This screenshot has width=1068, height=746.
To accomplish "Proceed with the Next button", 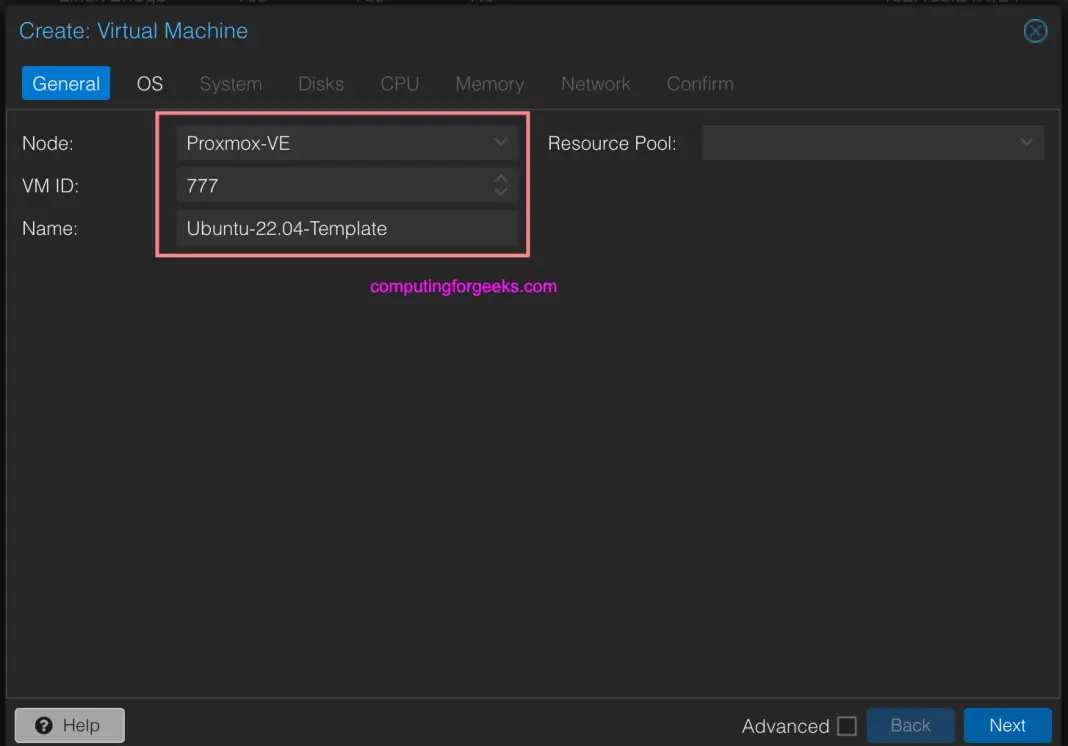I will pos(1007,726).
